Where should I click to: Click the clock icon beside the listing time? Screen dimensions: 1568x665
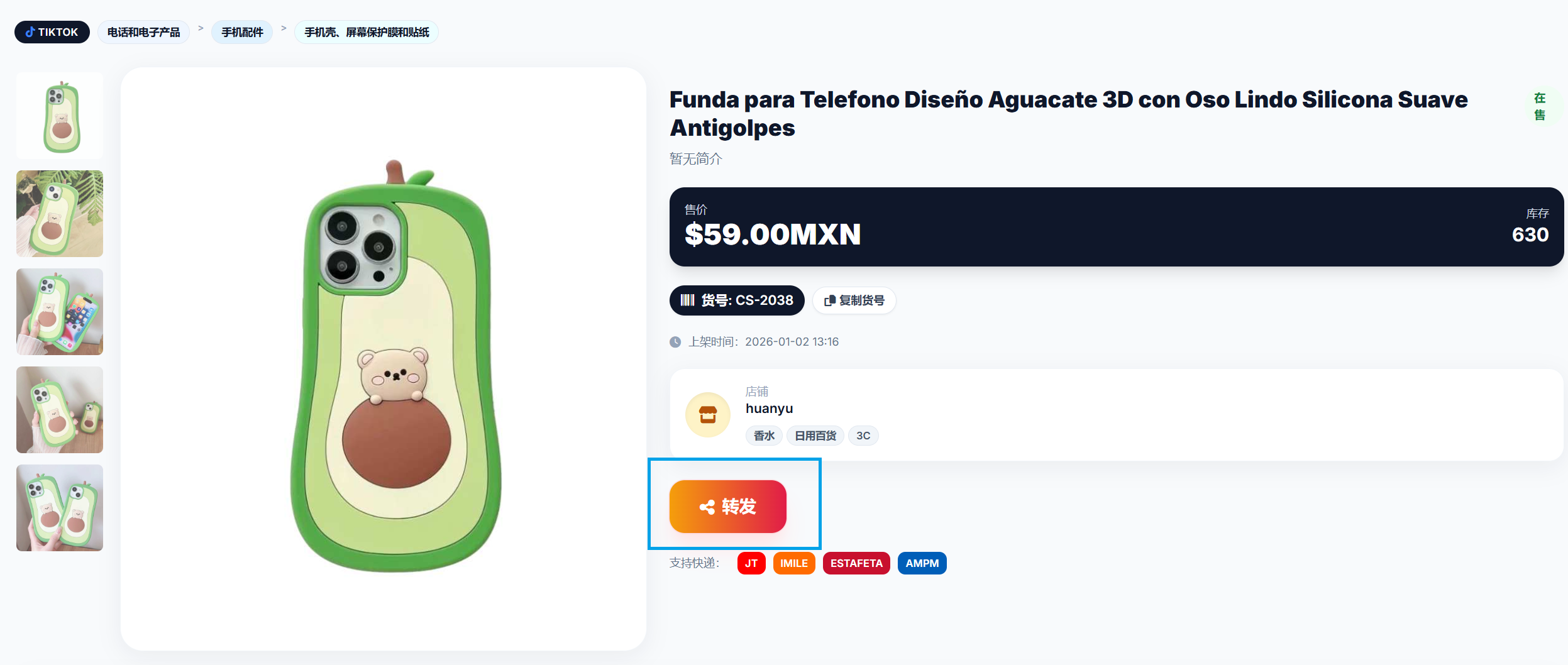click(x=675, y=342)
